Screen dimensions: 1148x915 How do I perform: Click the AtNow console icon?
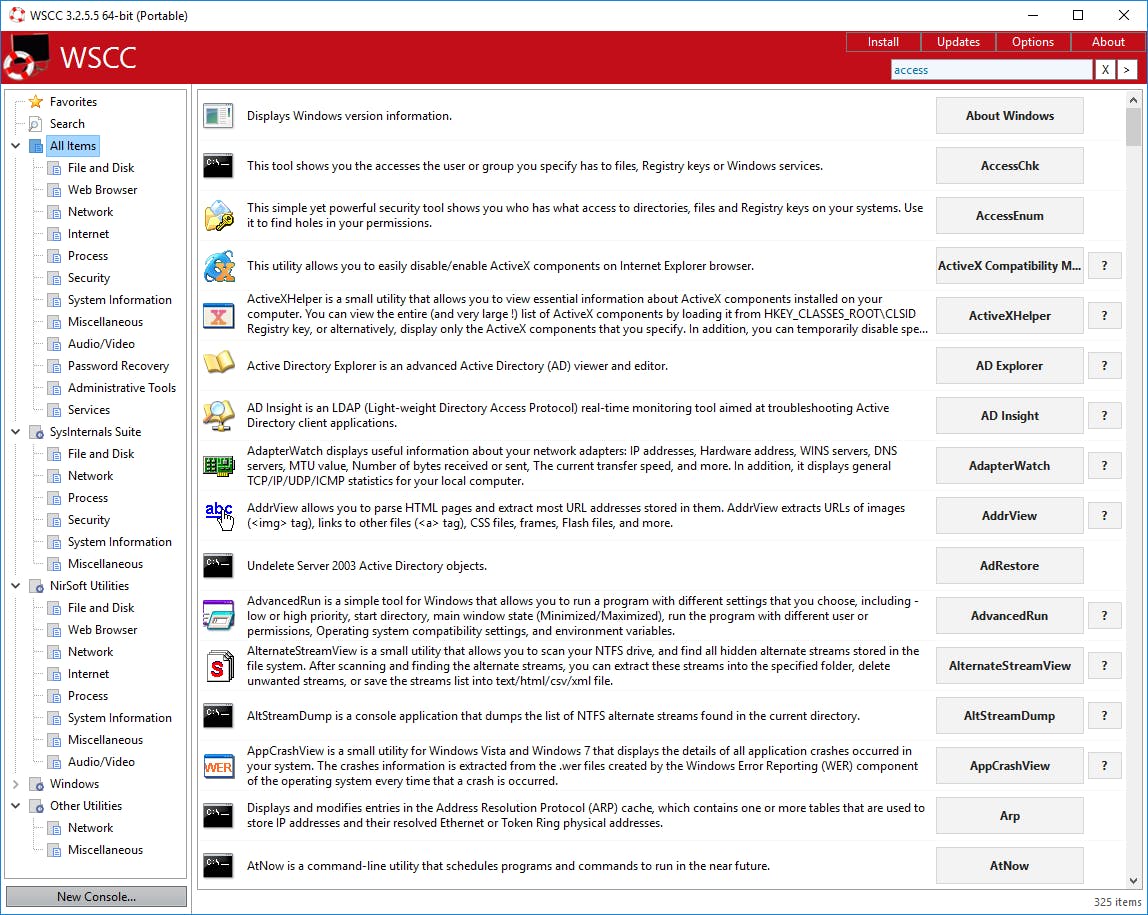point(218,866)
